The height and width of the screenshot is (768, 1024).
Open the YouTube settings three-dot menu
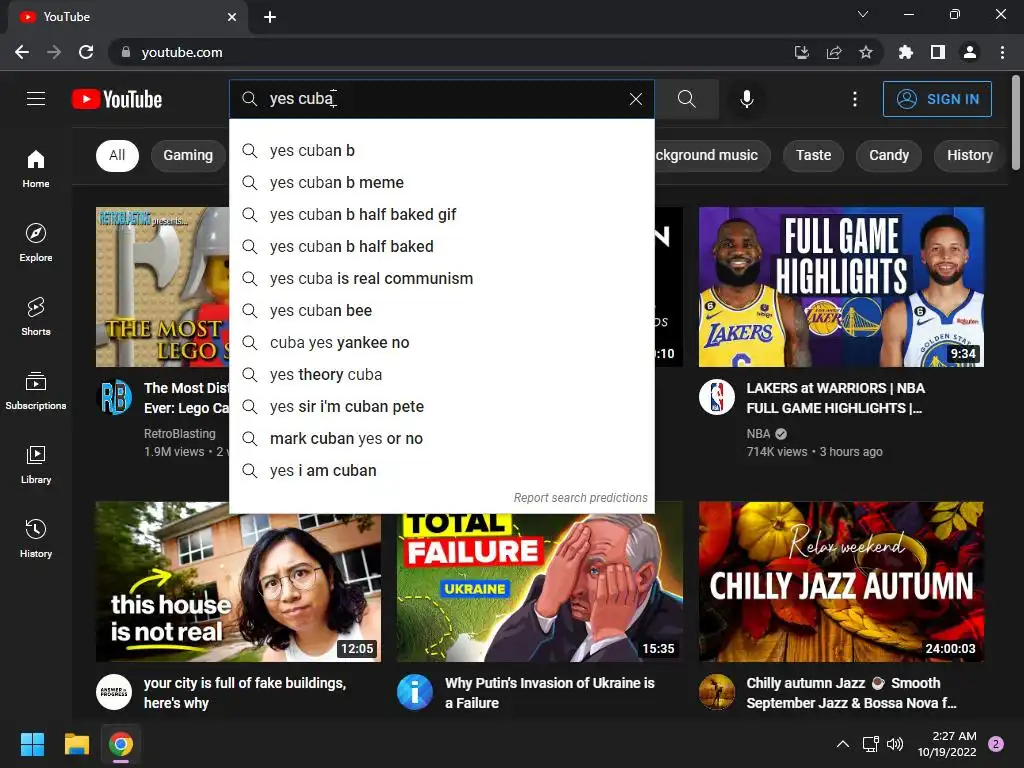pos(854,99)
